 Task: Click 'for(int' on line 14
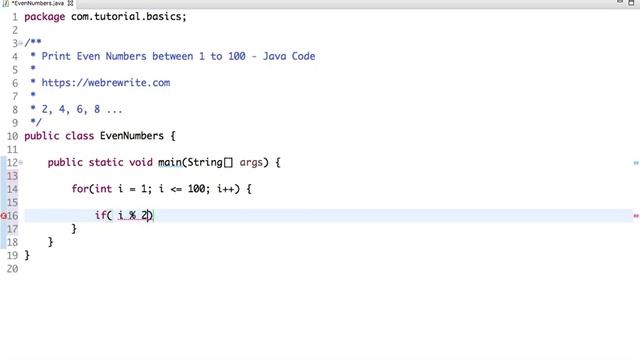(x=92, y=189)
